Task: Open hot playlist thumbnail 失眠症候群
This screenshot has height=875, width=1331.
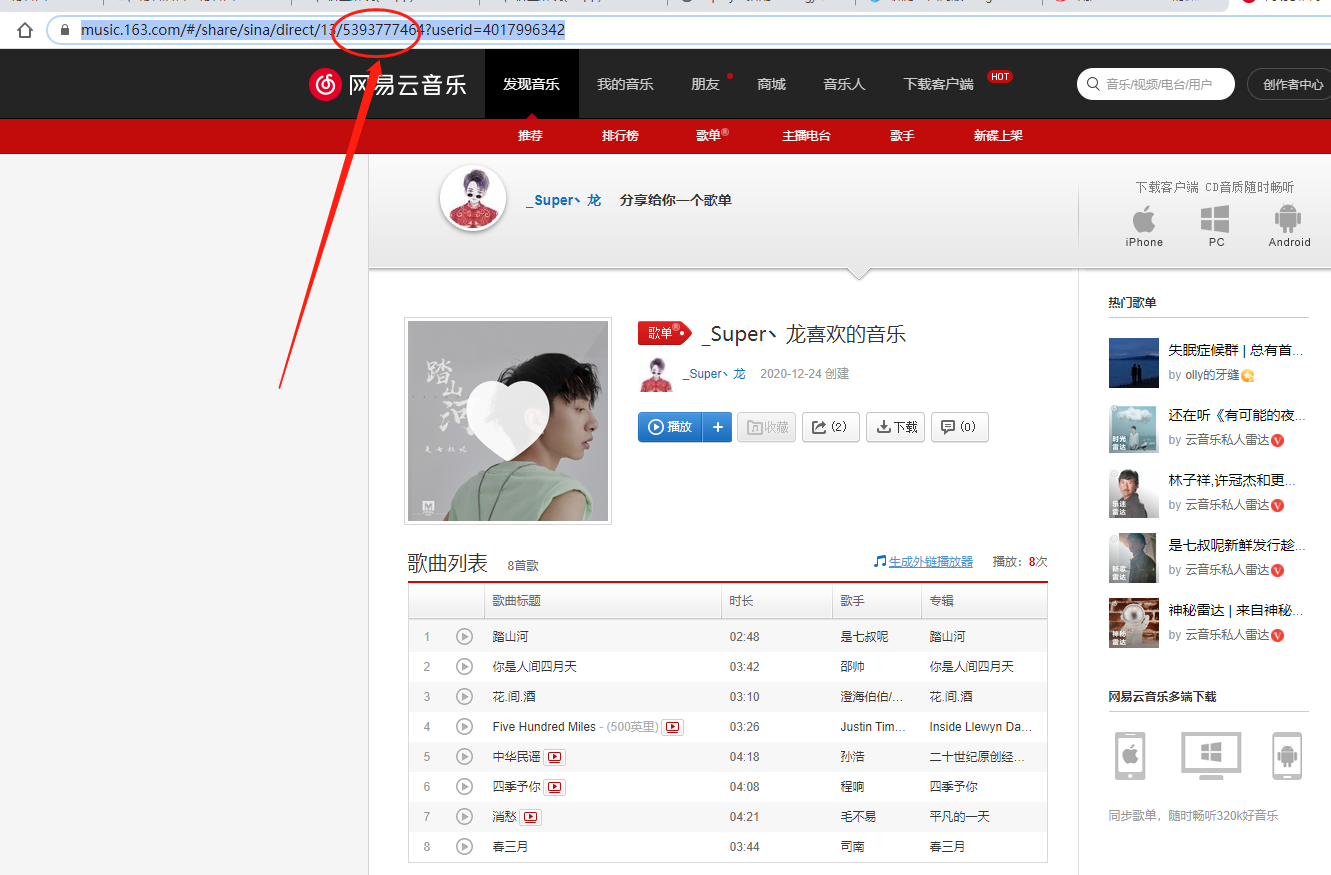Action: click(x=1134, y=363)
